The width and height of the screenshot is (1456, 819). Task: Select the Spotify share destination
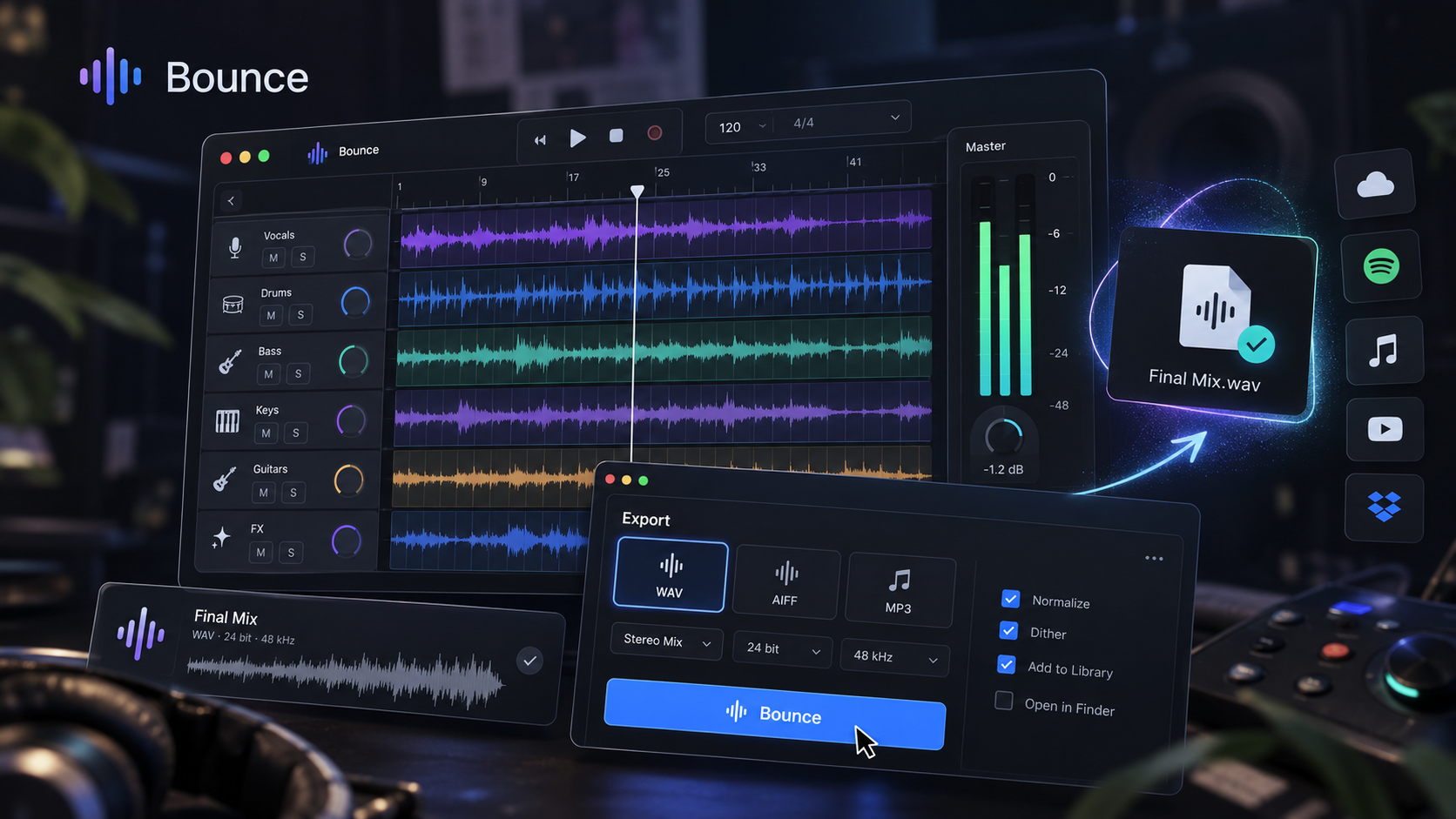click(1381, 265)
